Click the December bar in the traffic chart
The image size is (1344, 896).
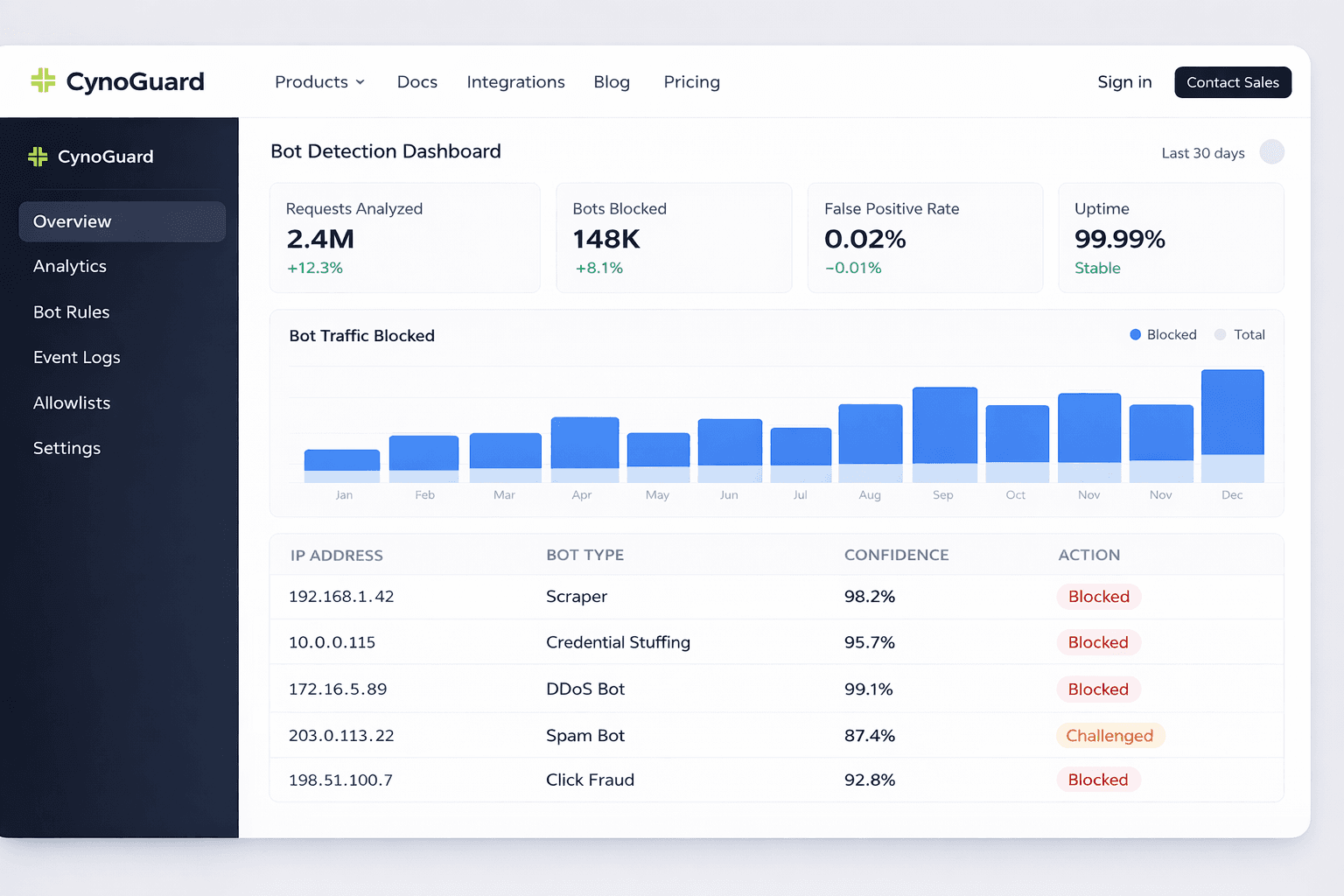(1232, 424)
